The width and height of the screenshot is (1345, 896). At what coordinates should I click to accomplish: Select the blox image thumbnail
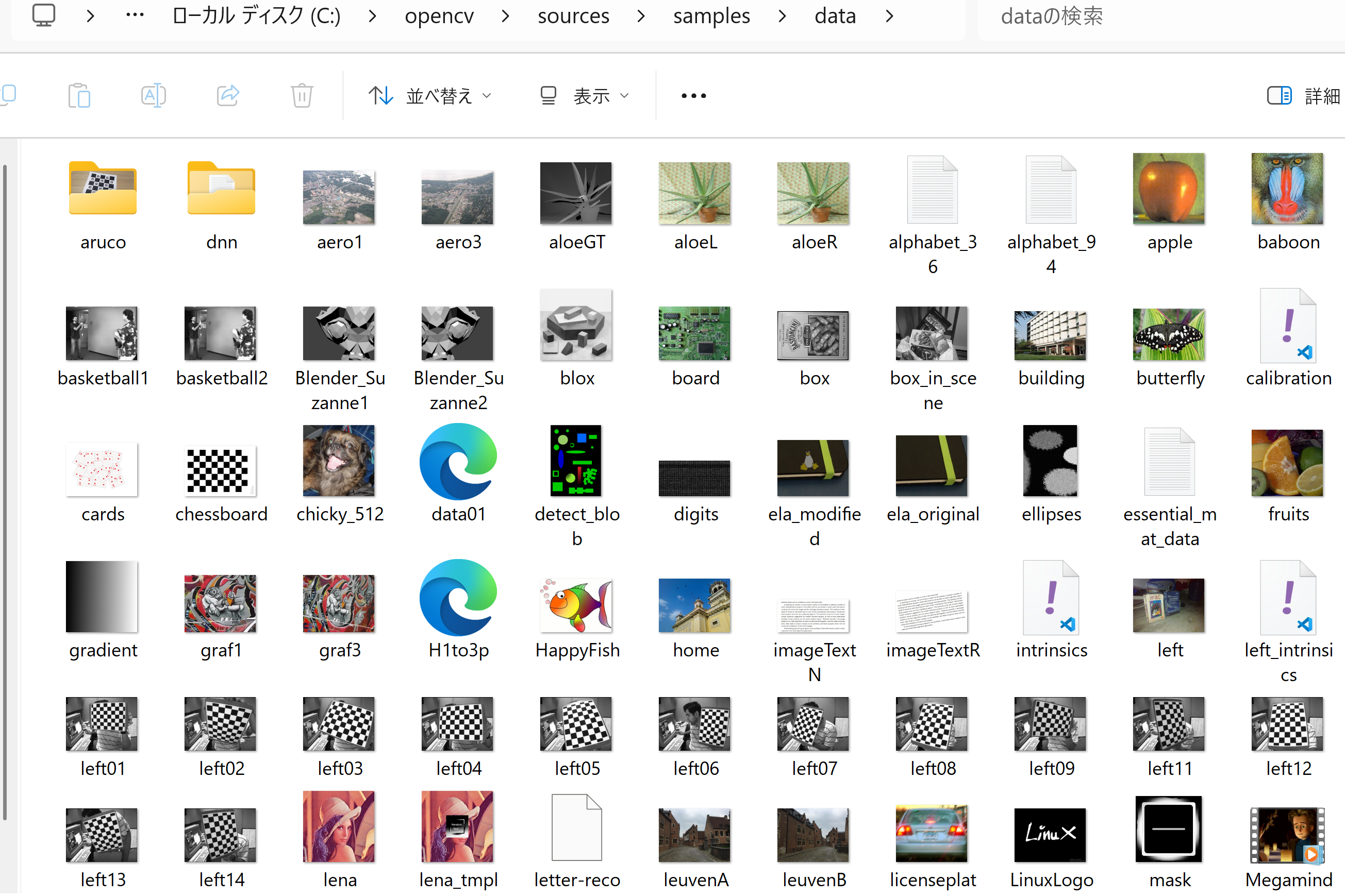point(576,325)
